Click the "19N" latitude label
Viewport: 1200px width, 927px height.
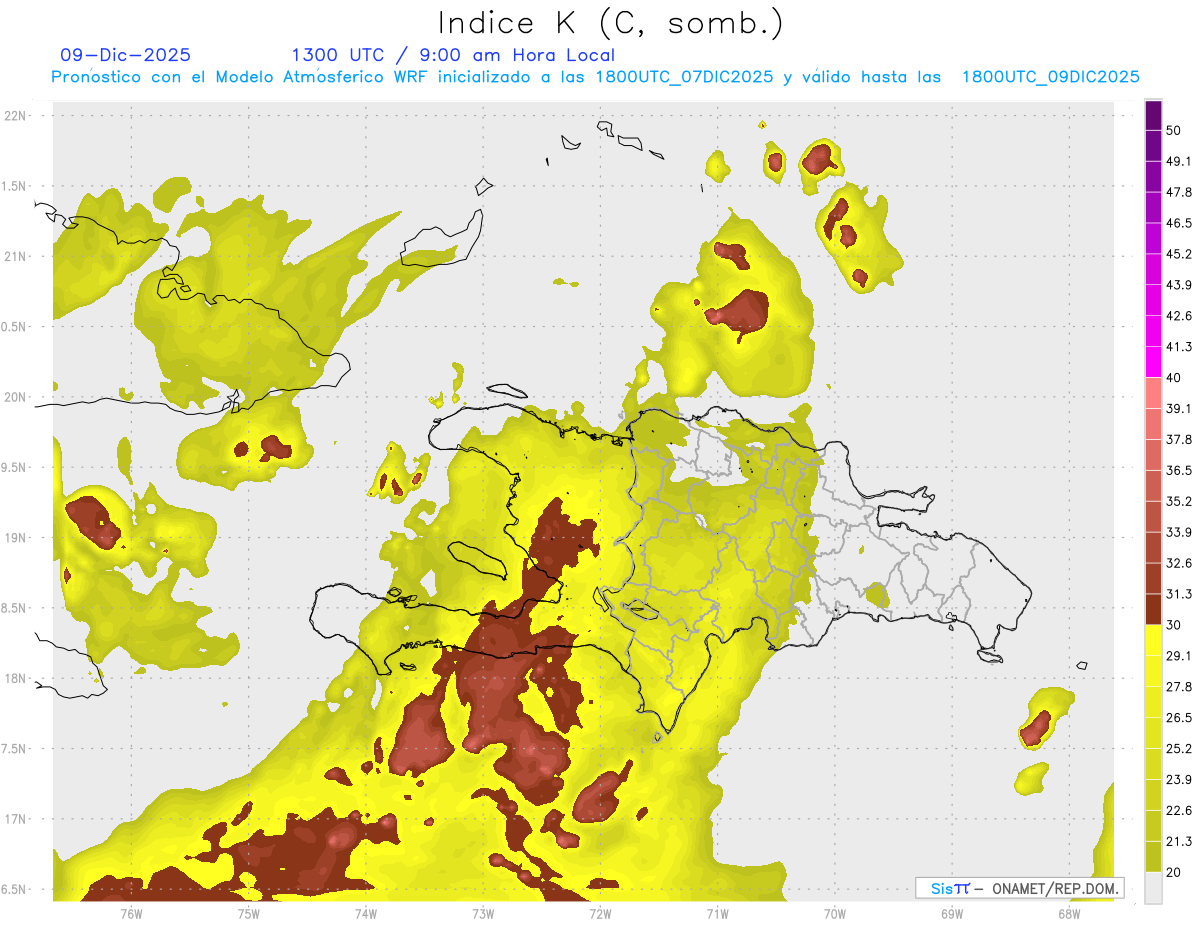pos(16,538)
